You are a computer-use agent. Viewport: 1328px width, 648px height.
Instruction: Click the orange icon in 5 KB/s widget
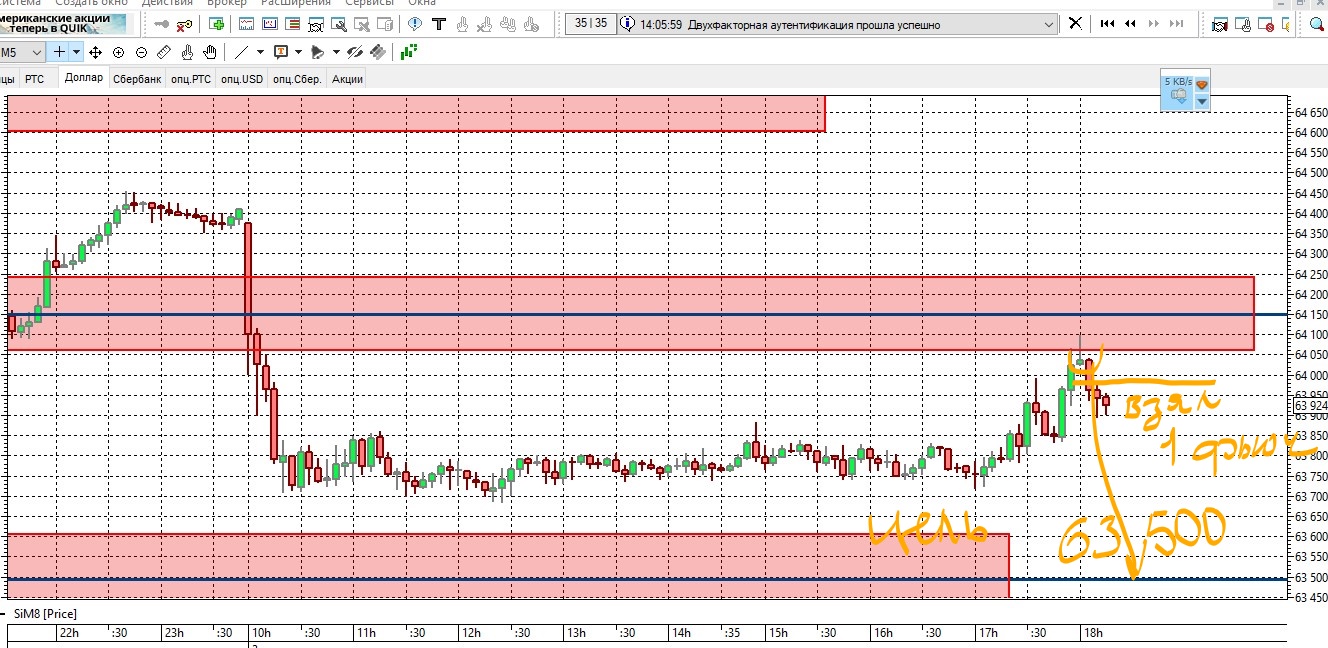[x=1202, y=85]
